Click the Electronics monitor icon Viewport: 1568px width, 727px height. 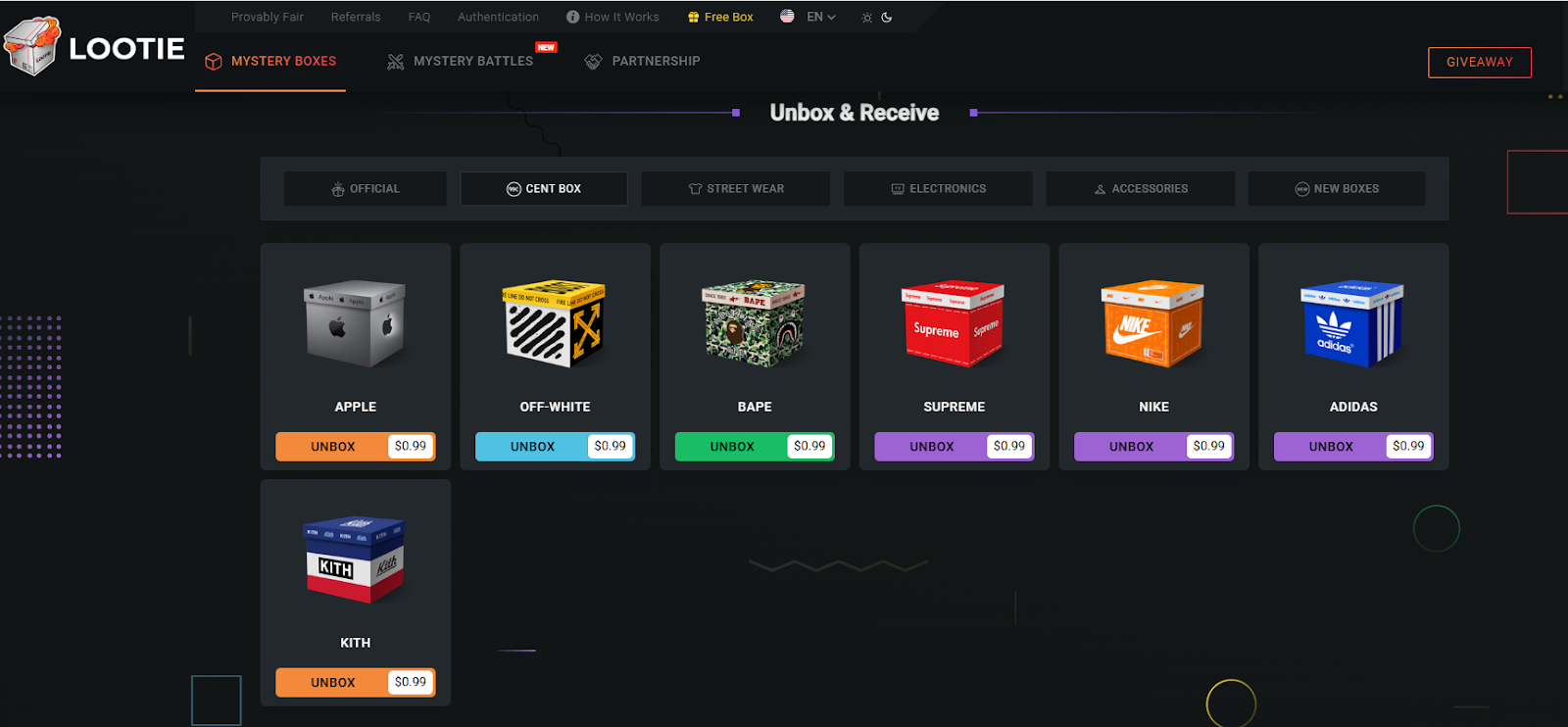[898, 189]
